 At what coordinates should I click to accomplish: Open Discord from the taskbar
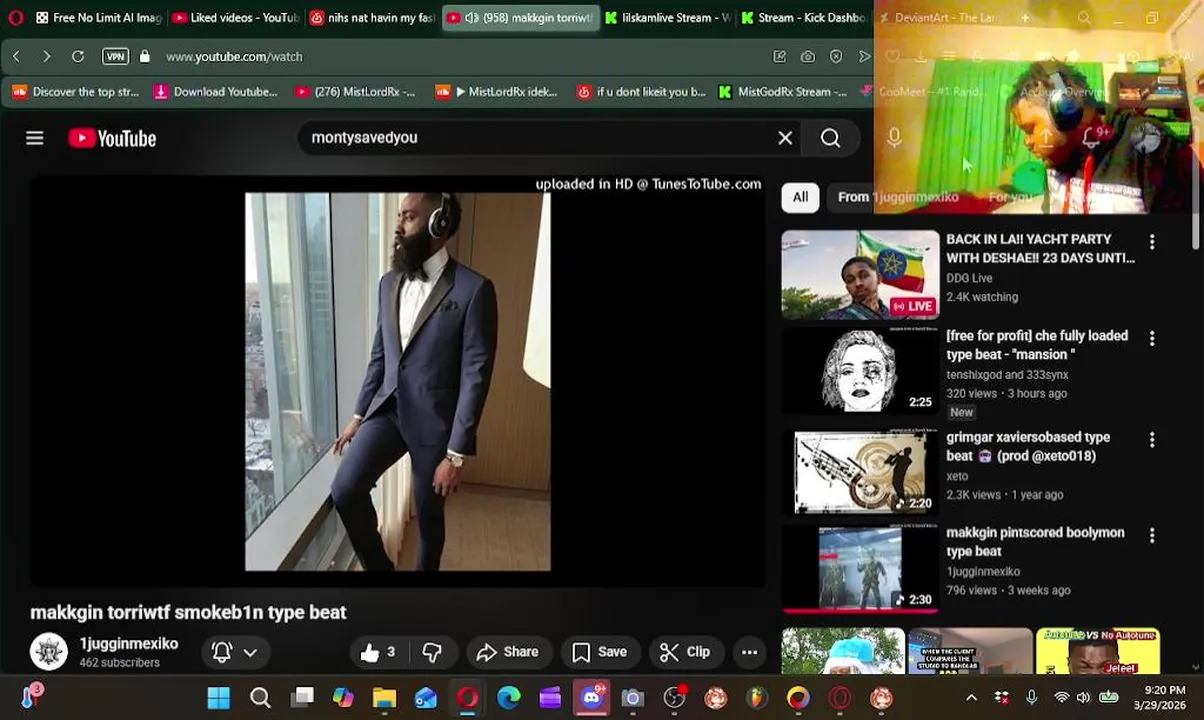point(591,698)
